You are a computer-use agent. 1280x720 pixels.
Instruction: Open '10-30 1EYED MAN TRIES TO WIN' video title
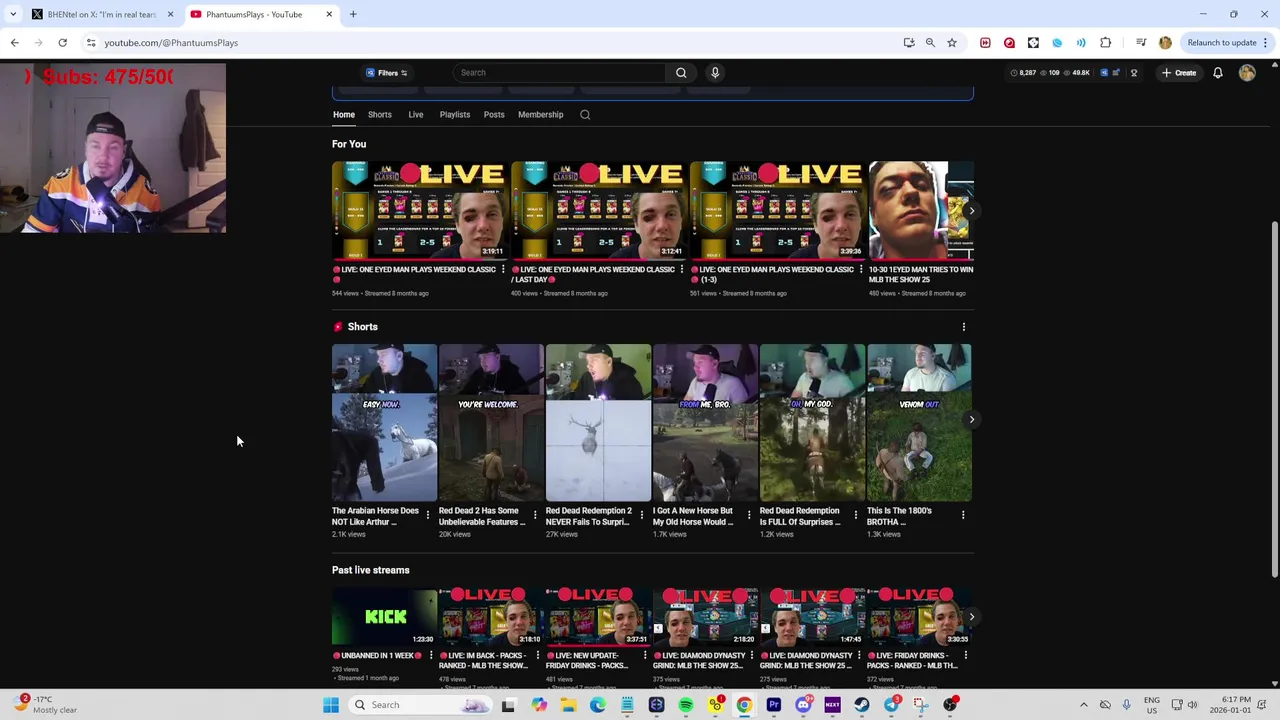pos(921,275)
